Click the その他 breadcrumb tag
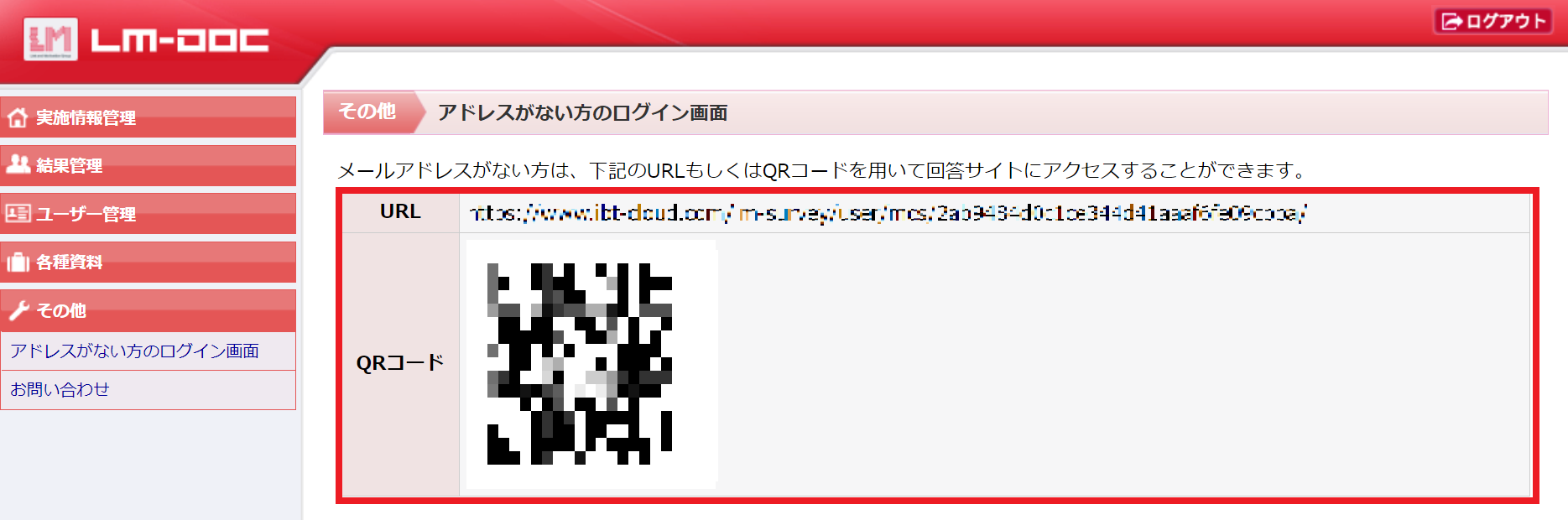Viewport: 1568px width, 520px height. 367,112
